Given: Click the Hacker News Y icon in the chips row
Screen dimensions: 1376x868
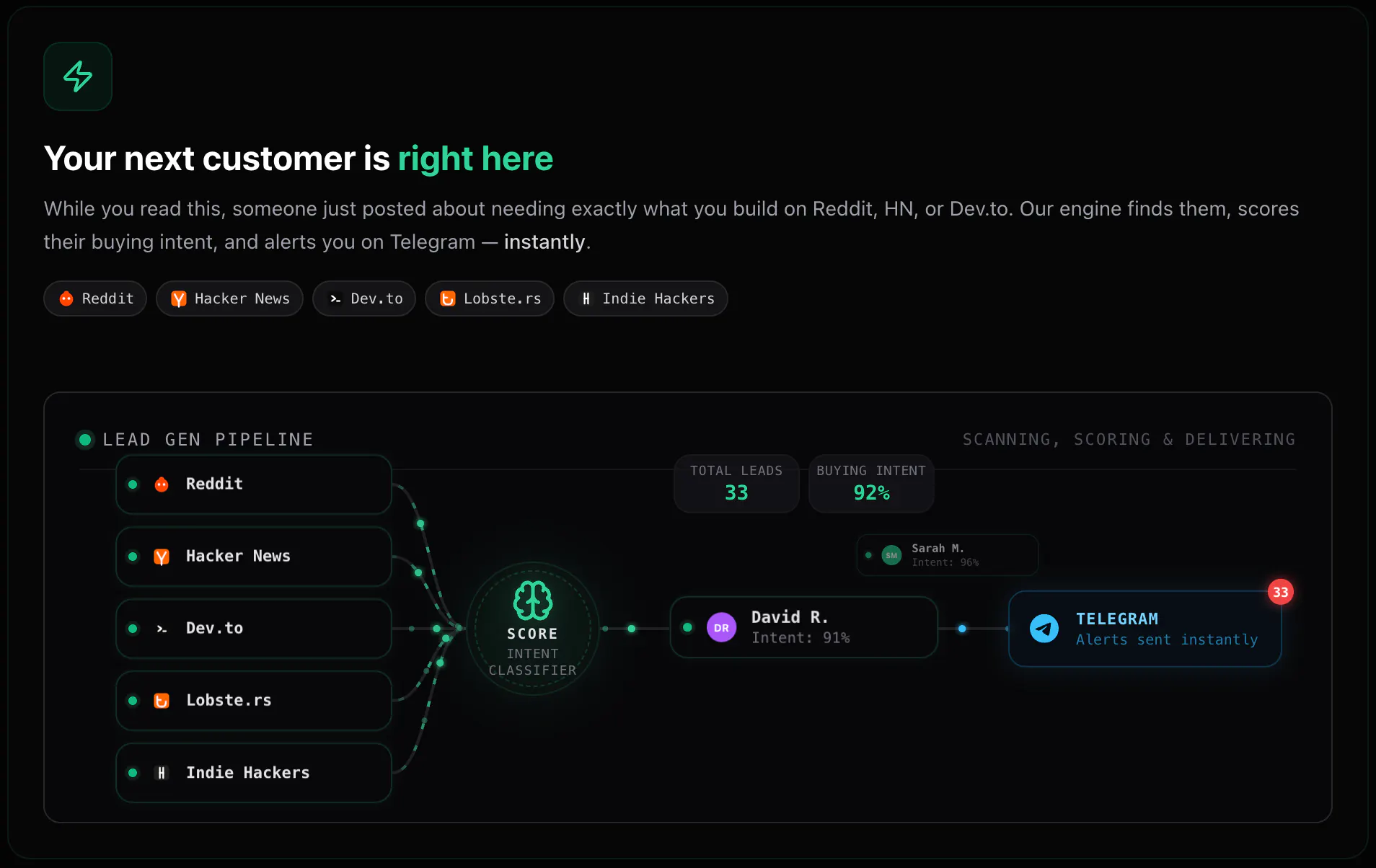Looking at the screenshot, I should 179,298.
